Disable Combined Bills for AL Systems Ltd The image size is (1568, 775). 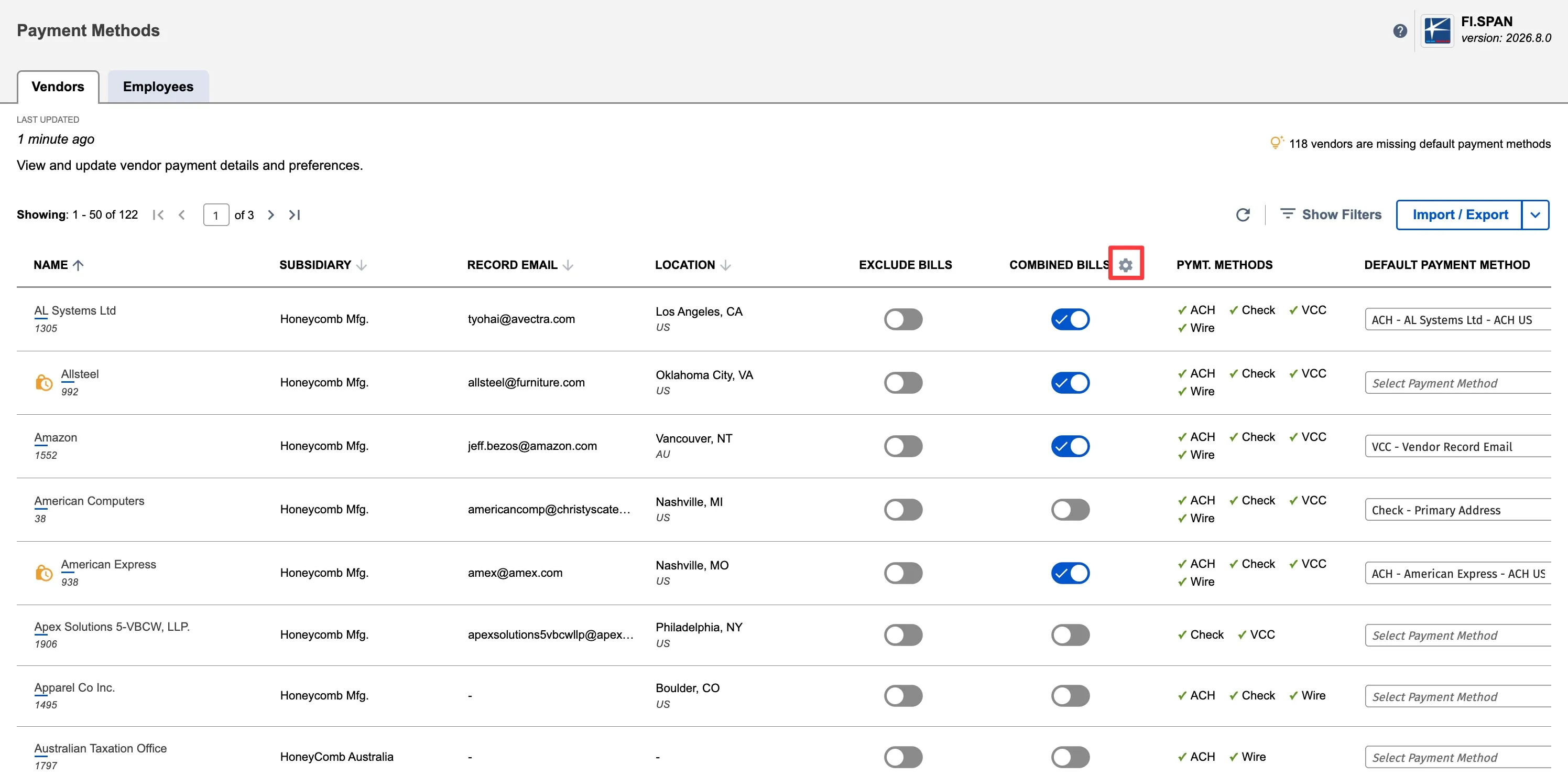pos(1070,319)
